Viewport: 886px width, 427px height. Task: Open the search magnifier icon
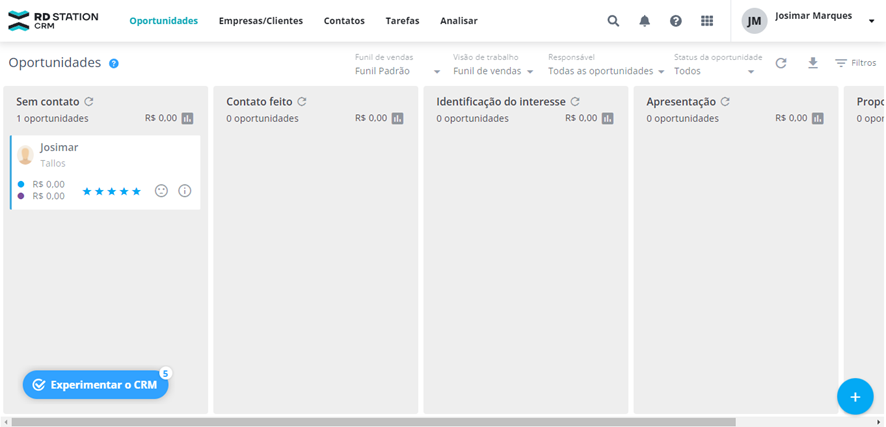coord(613,21)
